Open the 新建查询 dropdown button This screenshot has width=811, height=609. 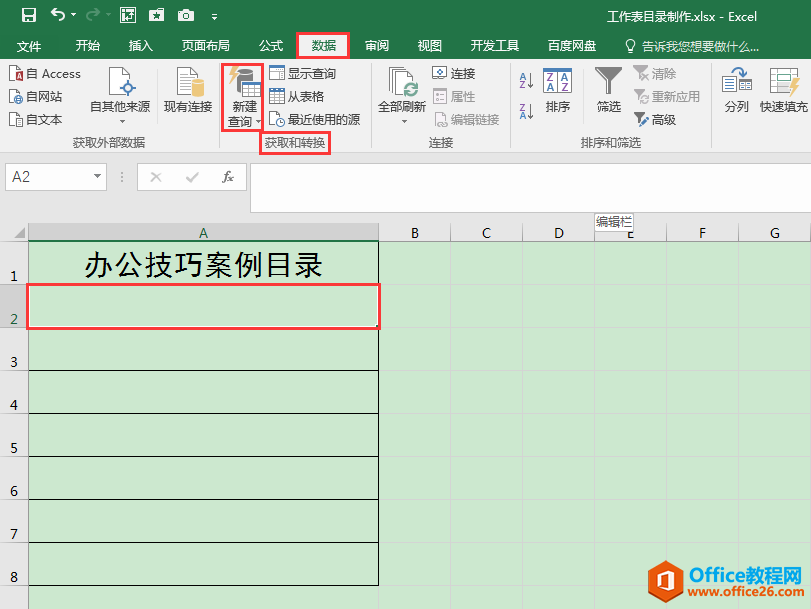point(243,97)
